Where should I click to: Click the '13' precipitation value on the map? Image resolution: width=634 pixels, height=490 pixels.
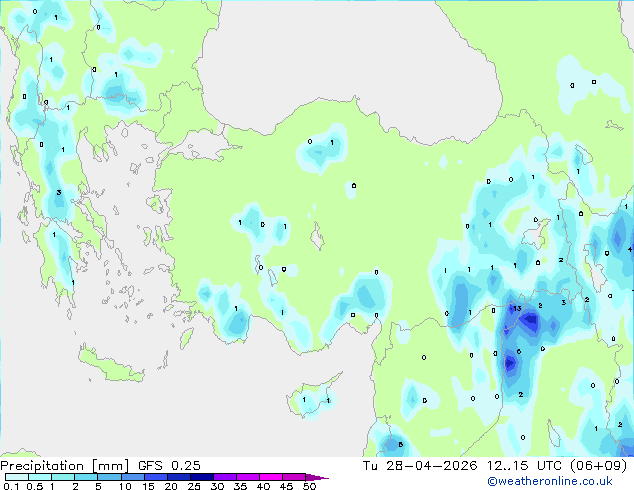coord(517,308)
